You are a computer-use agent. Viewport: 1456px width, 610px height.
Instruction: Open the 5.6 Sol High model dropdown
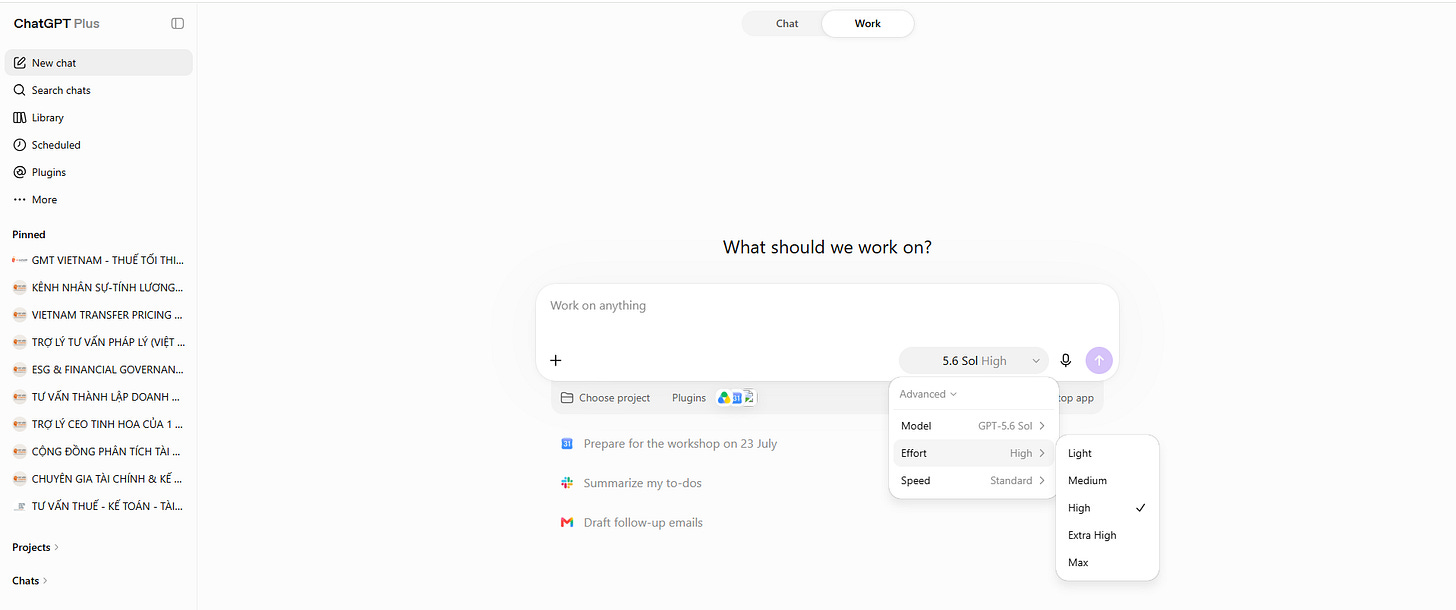pos(974,361)
